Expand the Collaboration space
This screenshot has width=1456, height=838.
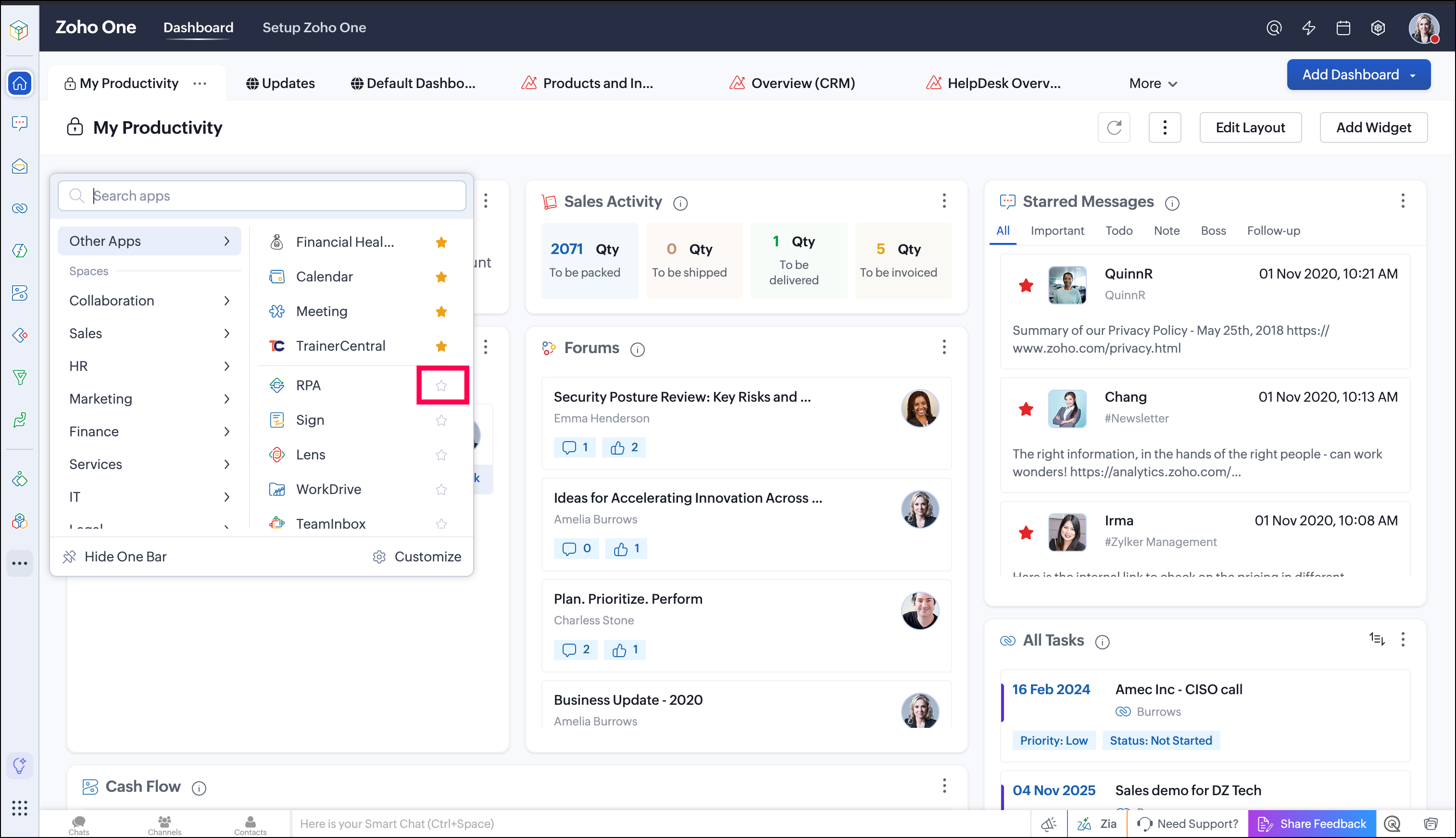[x=150, y=301]
